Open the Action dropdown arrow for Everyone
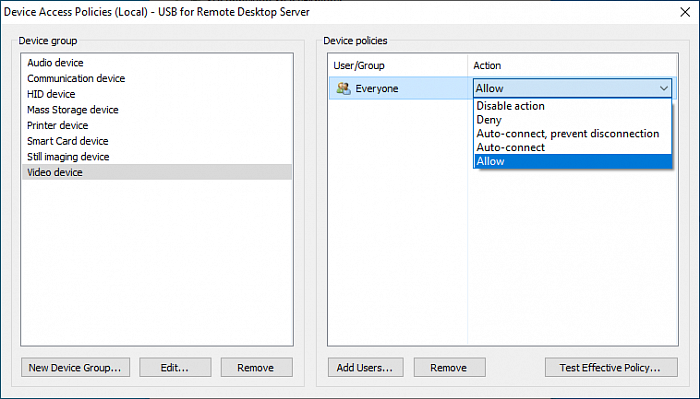Image resolution: width=700 pixels, height=399 pixels. tap(664, 88)
